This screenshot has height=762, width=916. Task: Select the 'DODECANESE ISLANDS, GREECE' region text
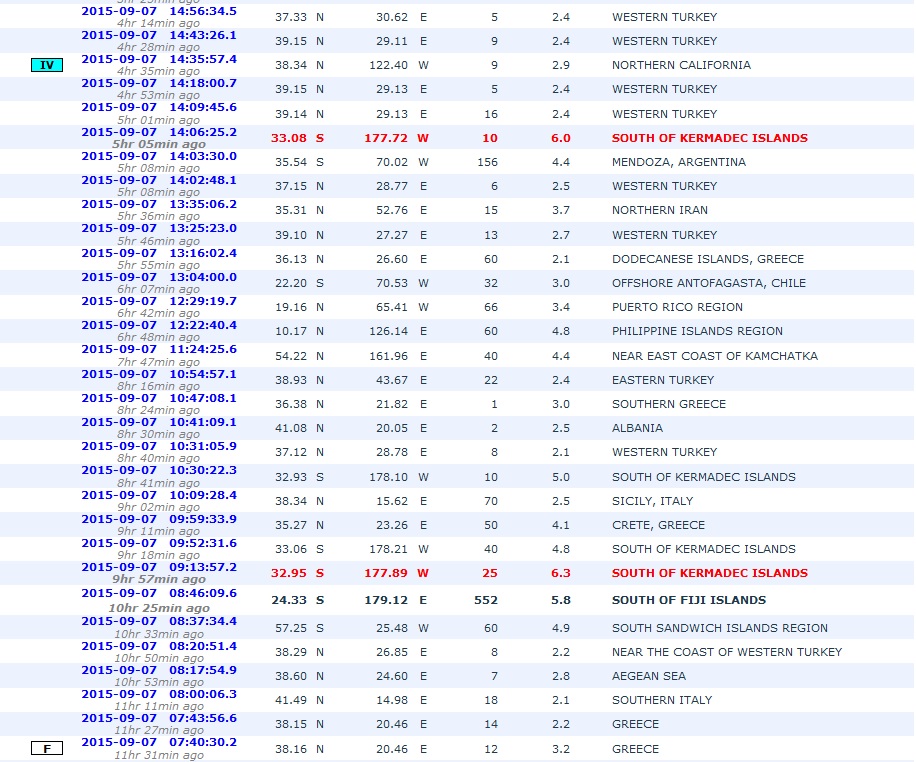point(708,259)
